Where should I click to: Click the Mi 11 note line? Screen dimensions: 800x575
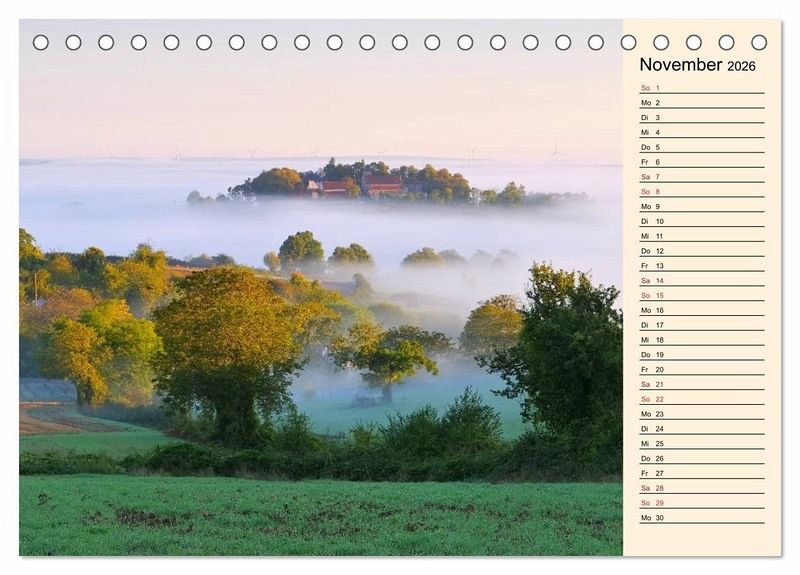(x=701, y=236)
